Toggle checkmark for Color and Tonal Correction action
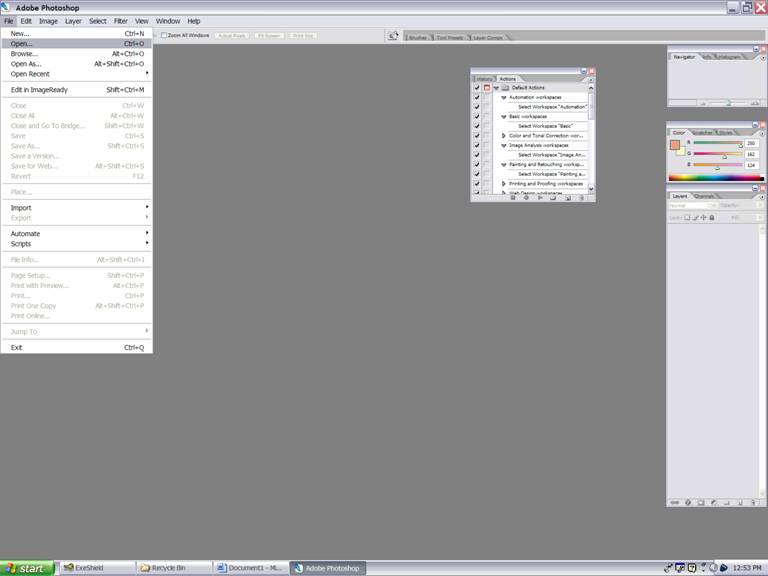 pos(477,136)
